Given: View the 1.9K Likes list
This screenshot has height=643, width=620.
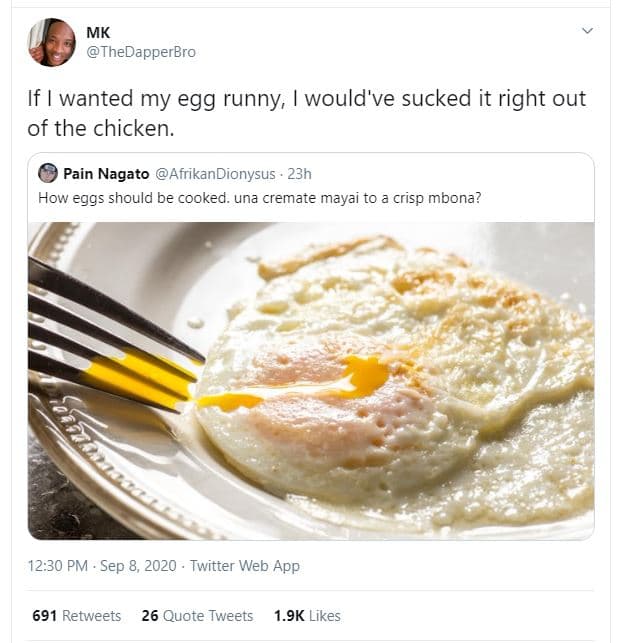Looking at the screenshot, I should click(307, 616).
